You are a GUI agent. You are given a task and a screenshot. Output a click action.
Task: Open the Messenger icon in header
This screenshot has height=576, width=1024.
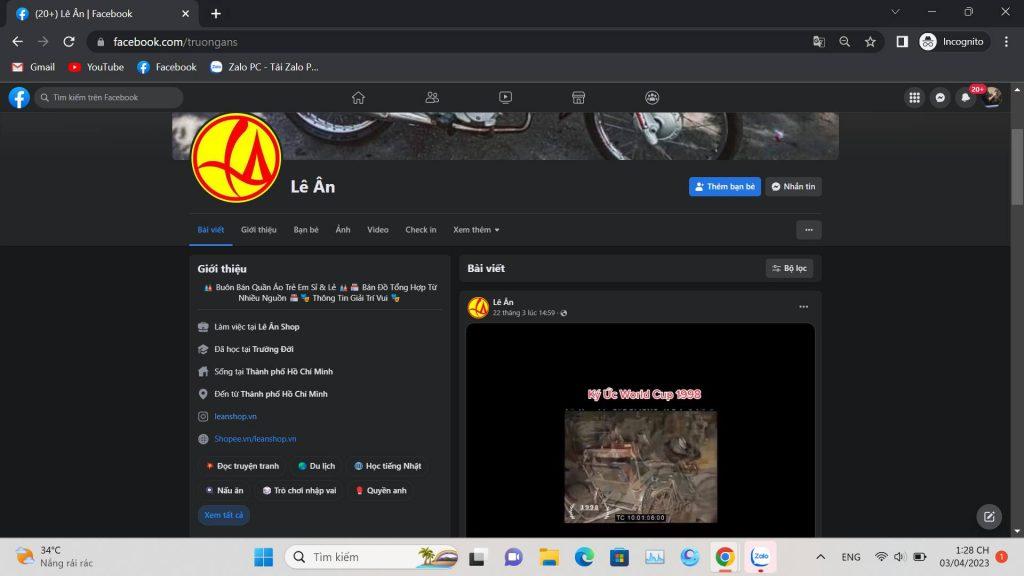[x=940, y=97]
